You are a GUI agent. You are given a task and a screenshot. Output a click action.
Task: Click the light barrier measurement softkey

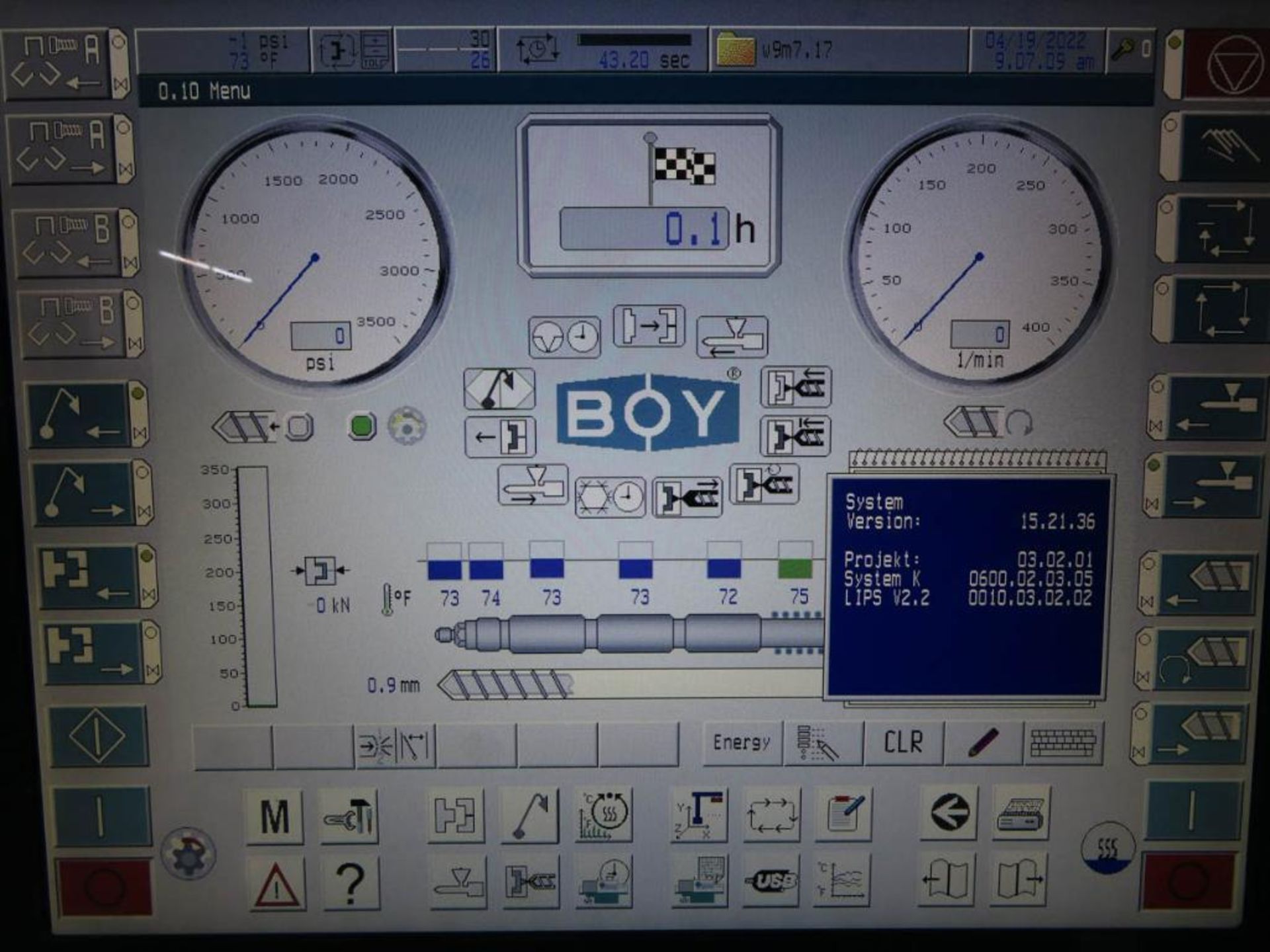coord(395,746)
